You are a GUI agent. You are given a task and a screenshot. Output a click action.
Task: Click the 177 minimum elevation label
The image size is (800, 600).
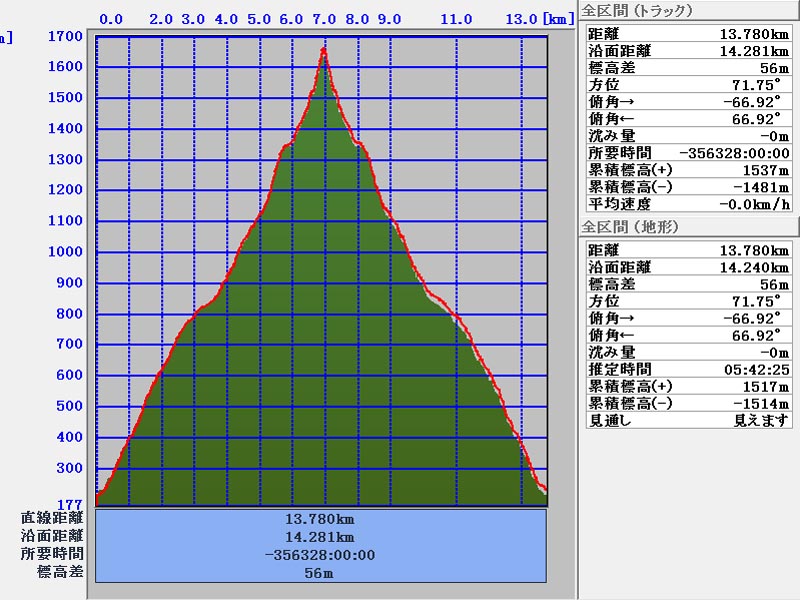68,502
